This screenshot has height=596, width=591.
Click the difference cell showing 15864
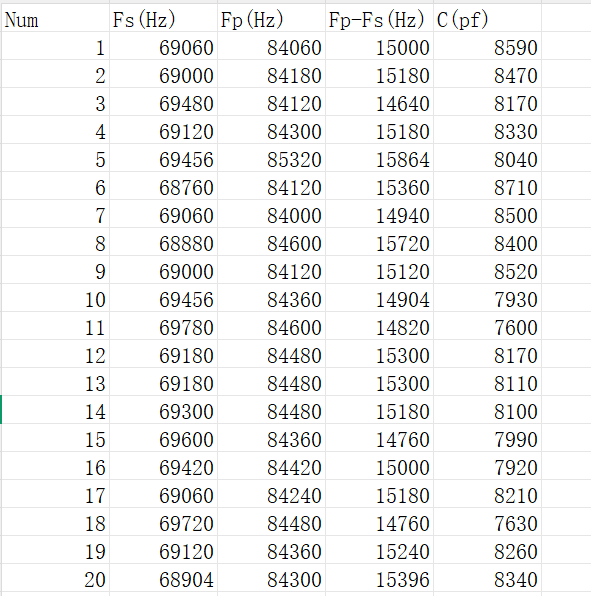point(379,158)
